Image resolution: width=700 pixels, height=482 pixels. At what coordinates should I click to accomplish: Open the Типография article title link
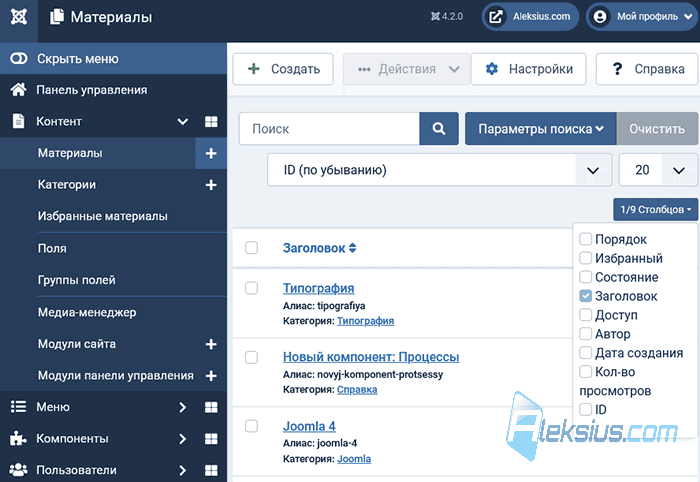[x=318, y=288]
